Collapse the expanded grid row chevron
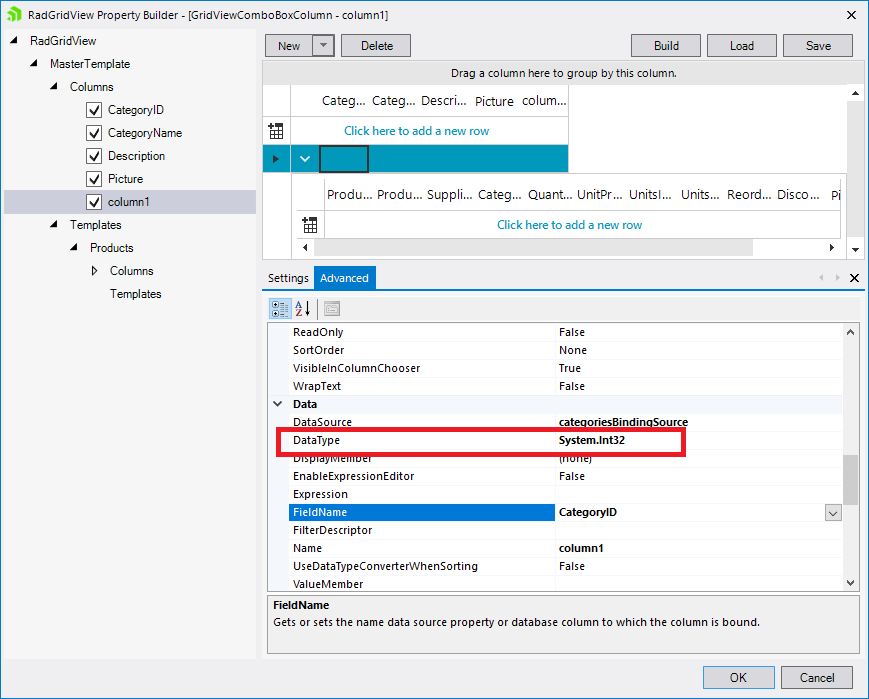869x699 pixels. pos(305,159)
